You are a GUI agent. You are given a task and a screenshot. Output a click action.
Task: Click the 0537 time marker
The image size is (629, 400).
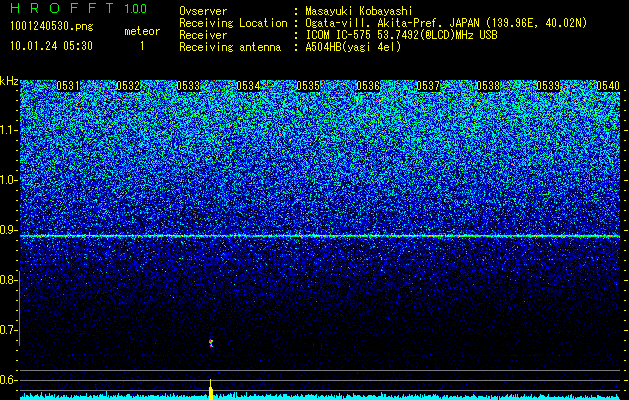428,86
